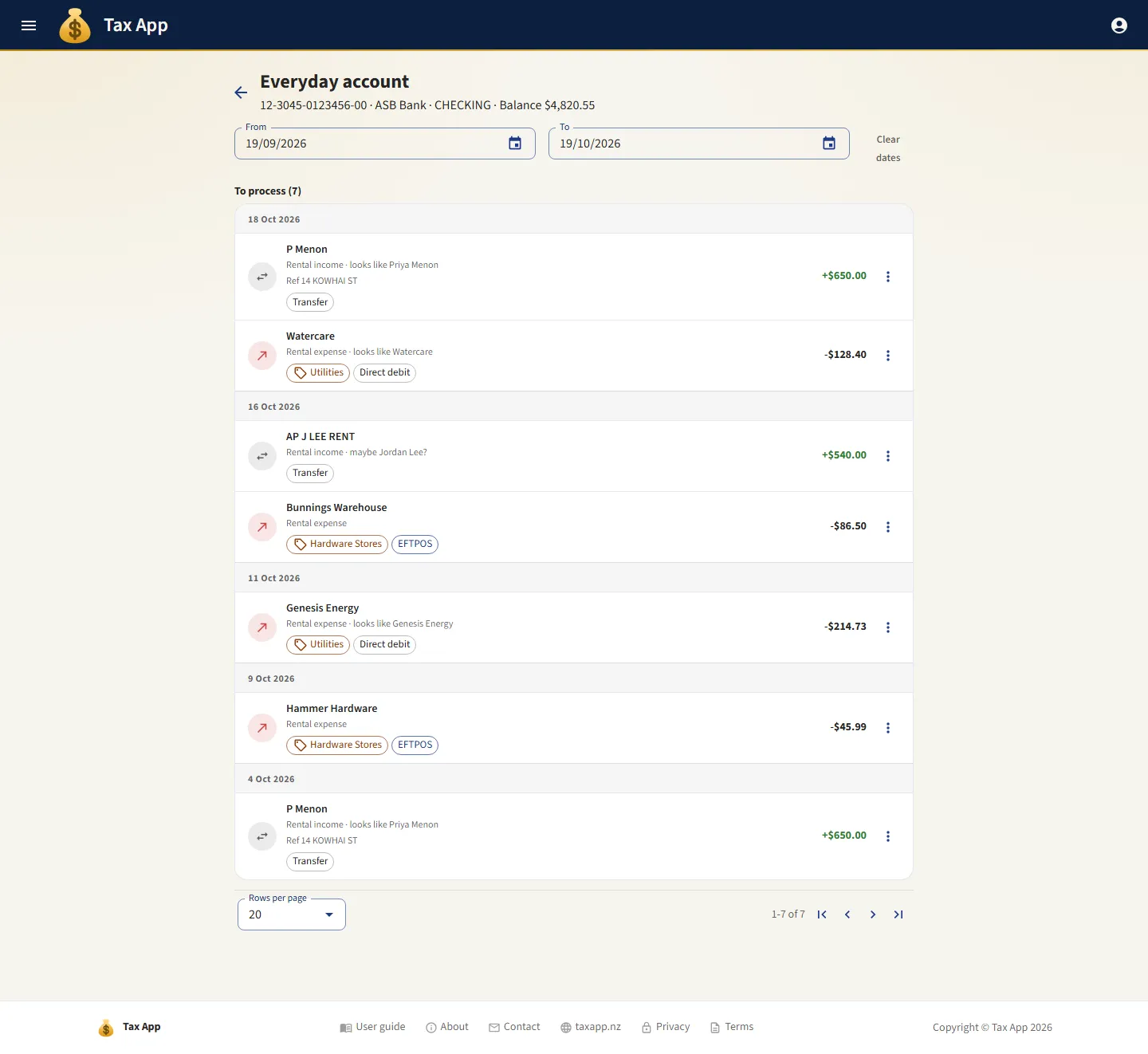
Task: Open the hamburger navigation menu
Action: tap(29, 26)
